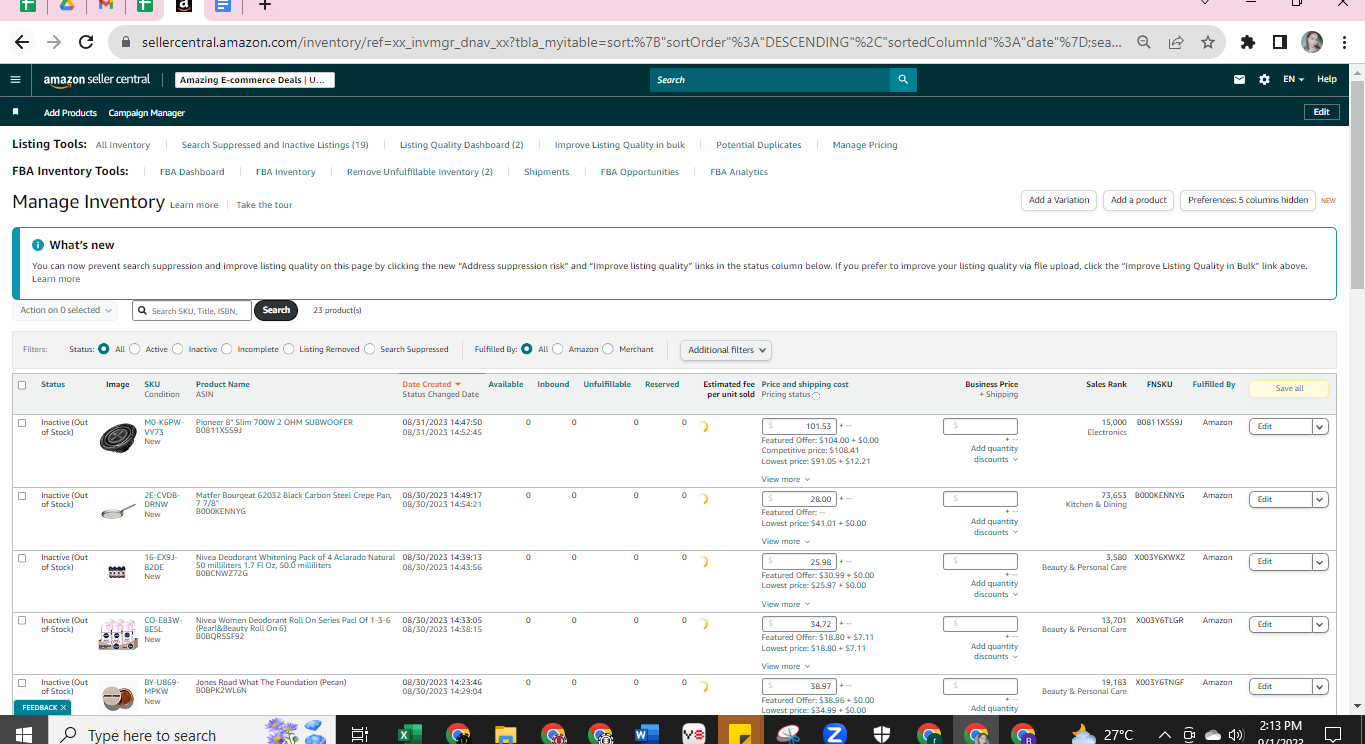
Task: Open a new browser tab with plus icon
Action: tap(264, 5)
